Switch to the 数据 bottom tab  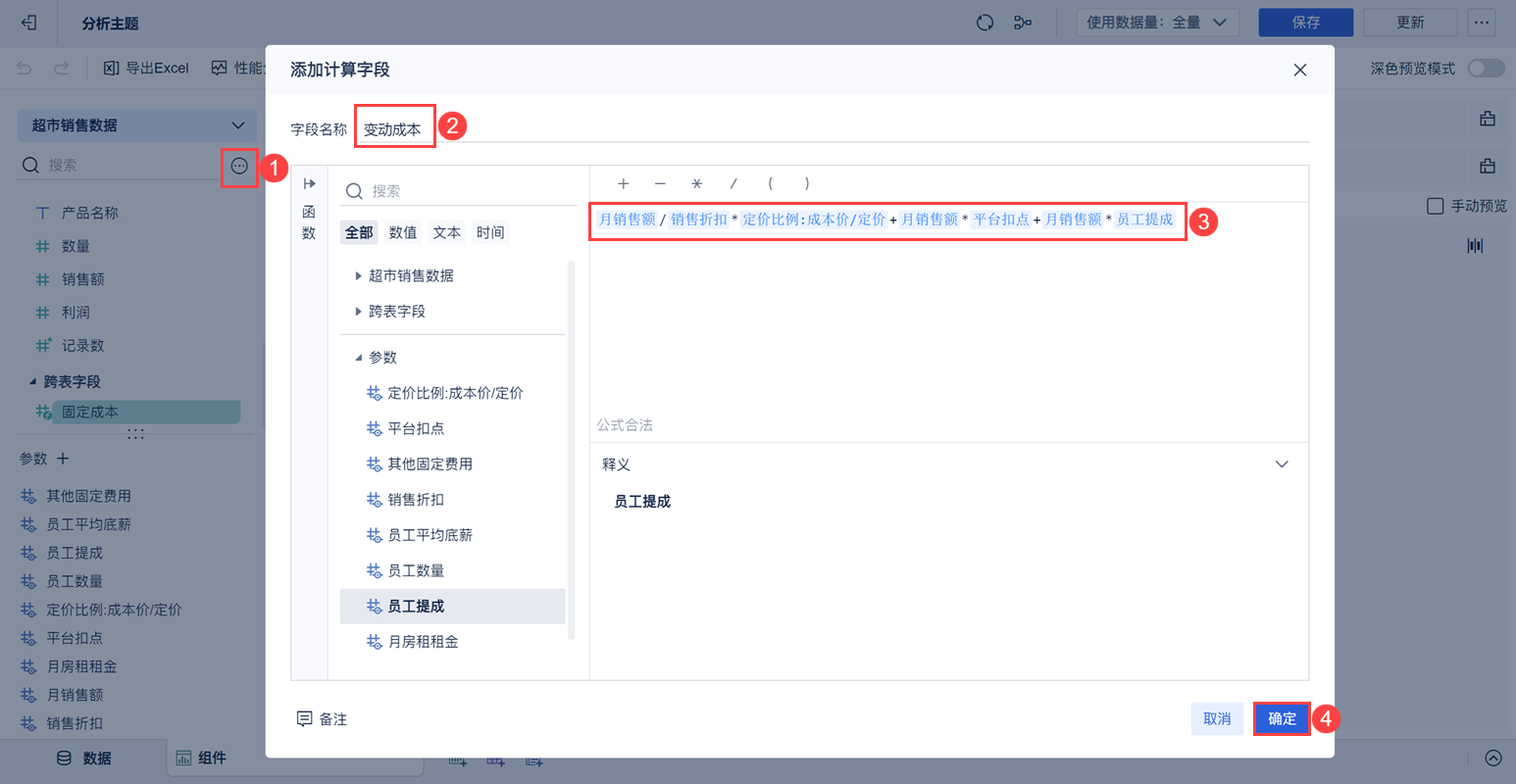point(84,758)
